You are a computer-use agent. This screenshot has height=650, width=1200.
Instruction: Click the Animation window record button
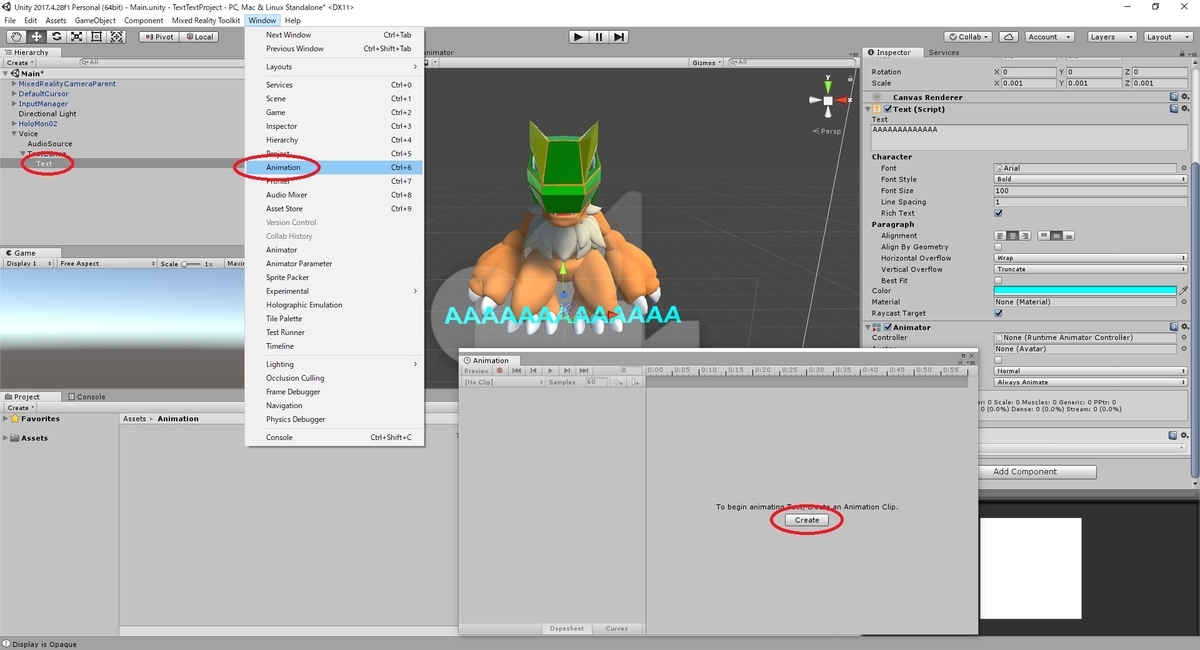tap(500, 371)
